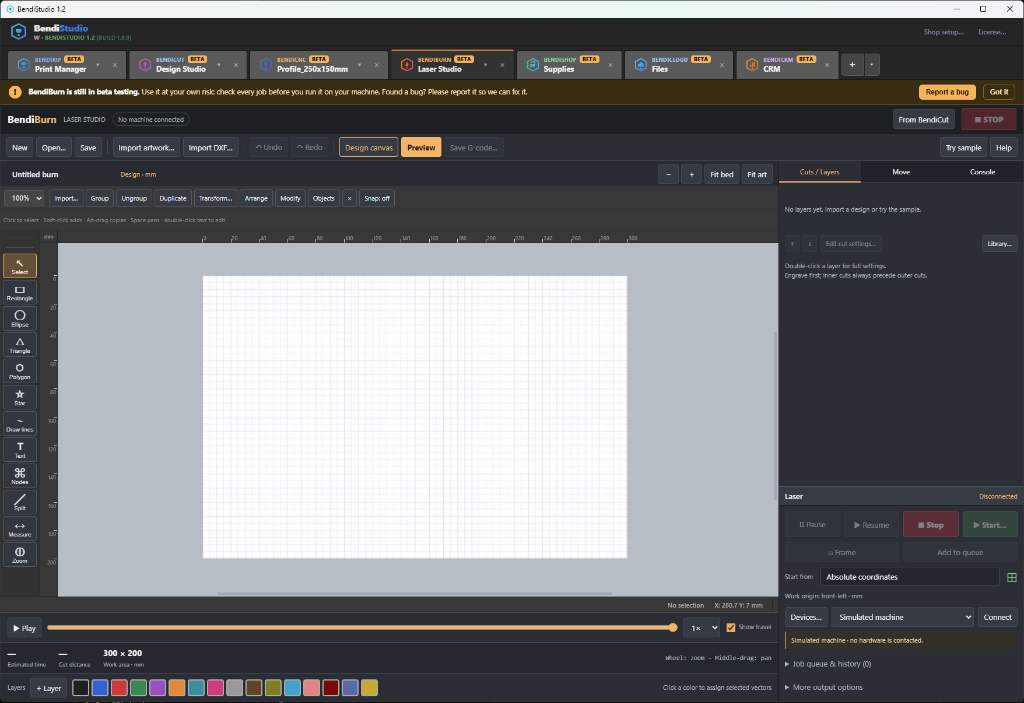The image size is (1024, 703).
Task: Switch to Preview mode
Action: point(421,148)
